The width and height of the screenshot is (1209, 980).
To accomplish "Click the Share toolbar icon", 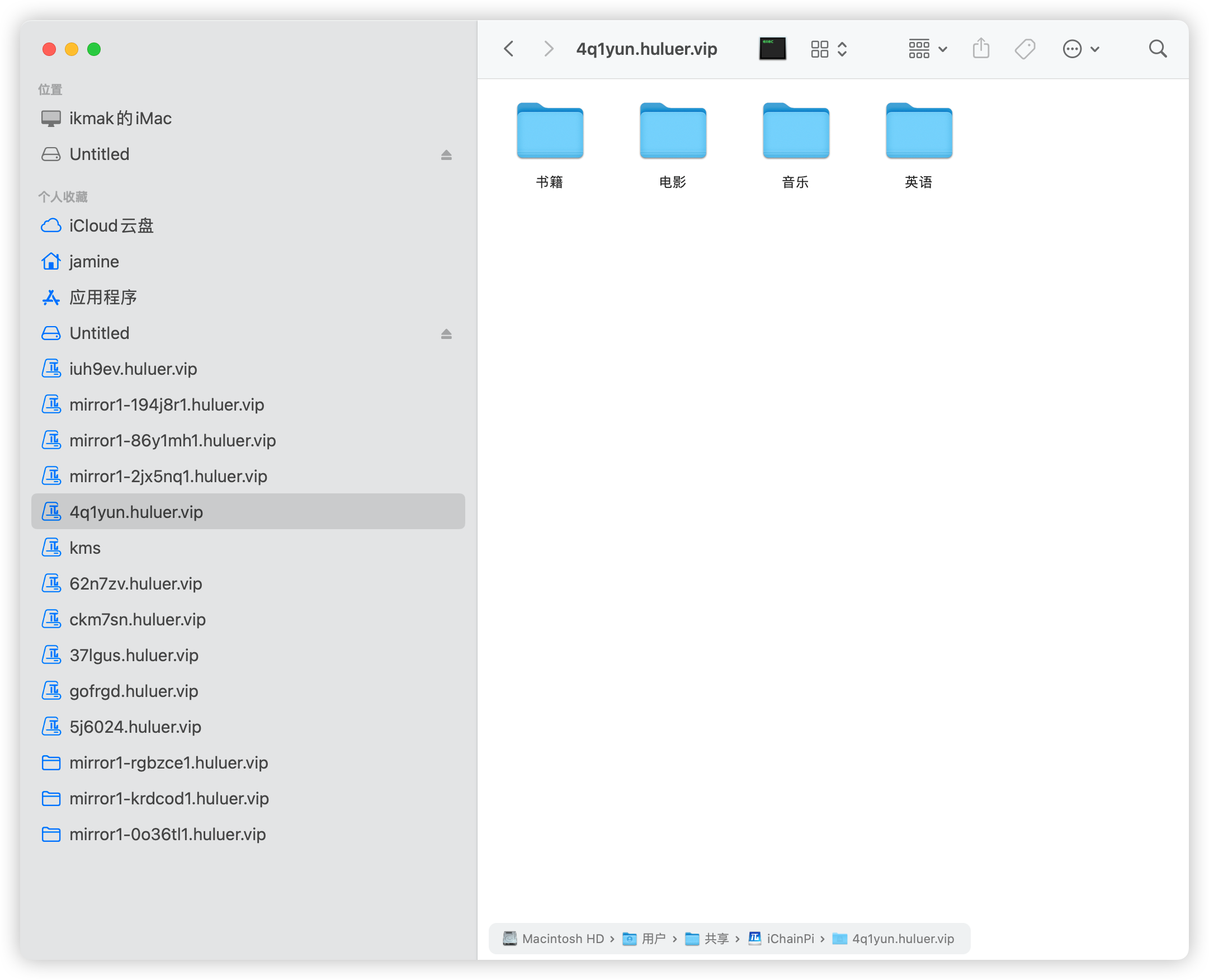I will pyautogui.click(x=981, y=49).
